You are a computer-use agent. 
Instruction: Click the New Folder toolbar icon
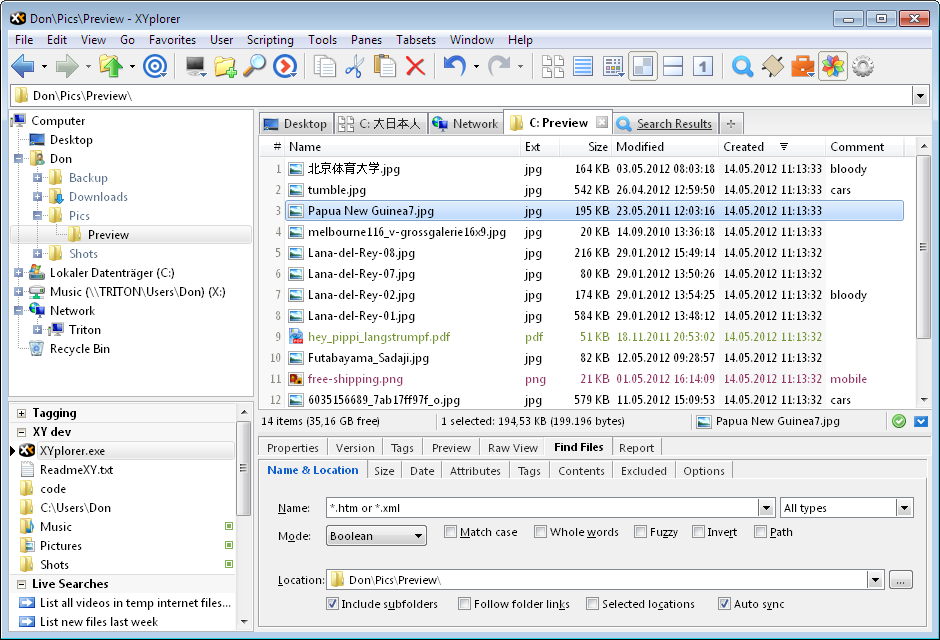[x=225, y=67]
